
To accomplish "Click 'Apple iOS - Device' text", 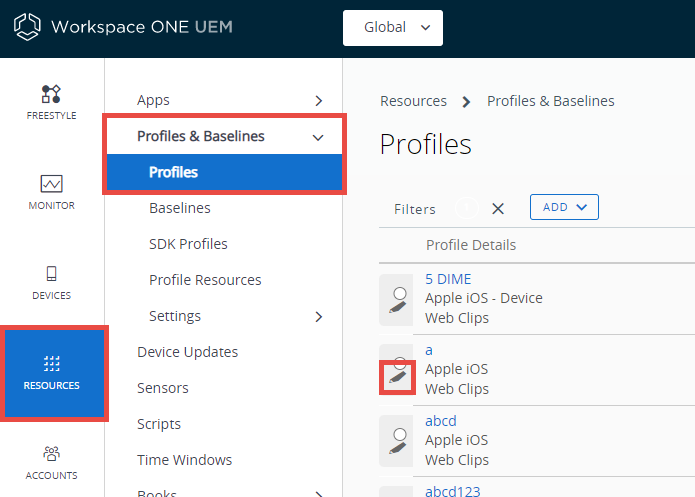I will coord(484,298).
